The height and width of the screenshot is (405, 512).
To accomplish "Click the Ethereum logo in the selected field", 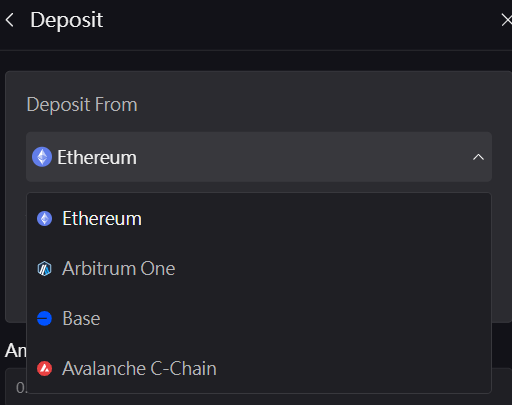I will (42, 157).
